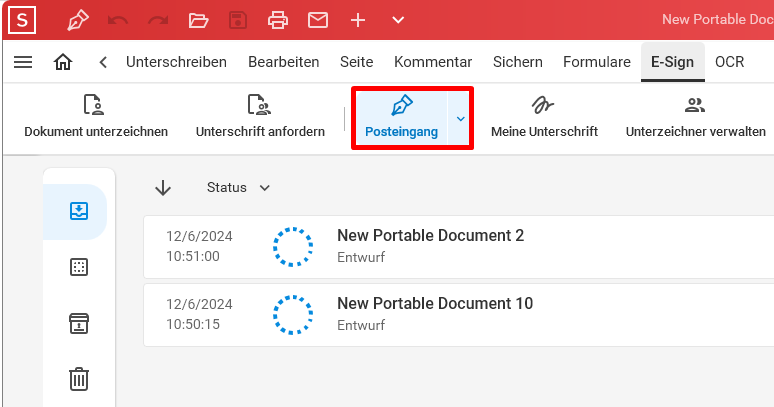
Task: Click Unterschrift anfordern button
Action: click(x=260, y=117)
